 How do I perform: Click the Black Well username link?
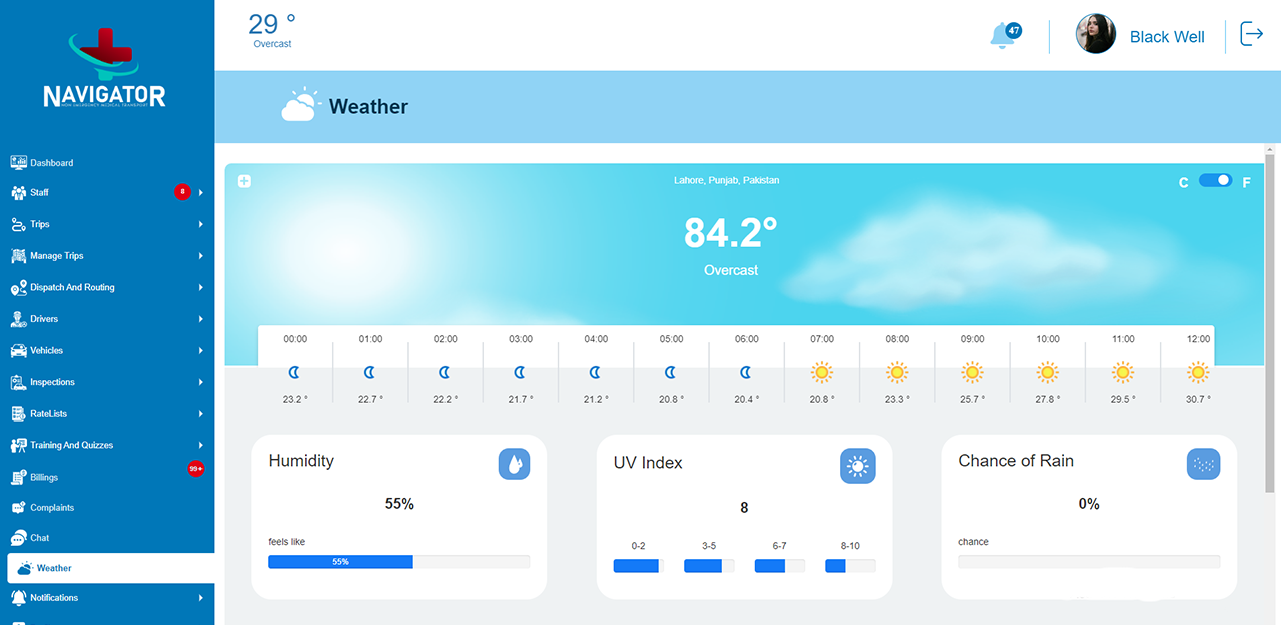1166,37
